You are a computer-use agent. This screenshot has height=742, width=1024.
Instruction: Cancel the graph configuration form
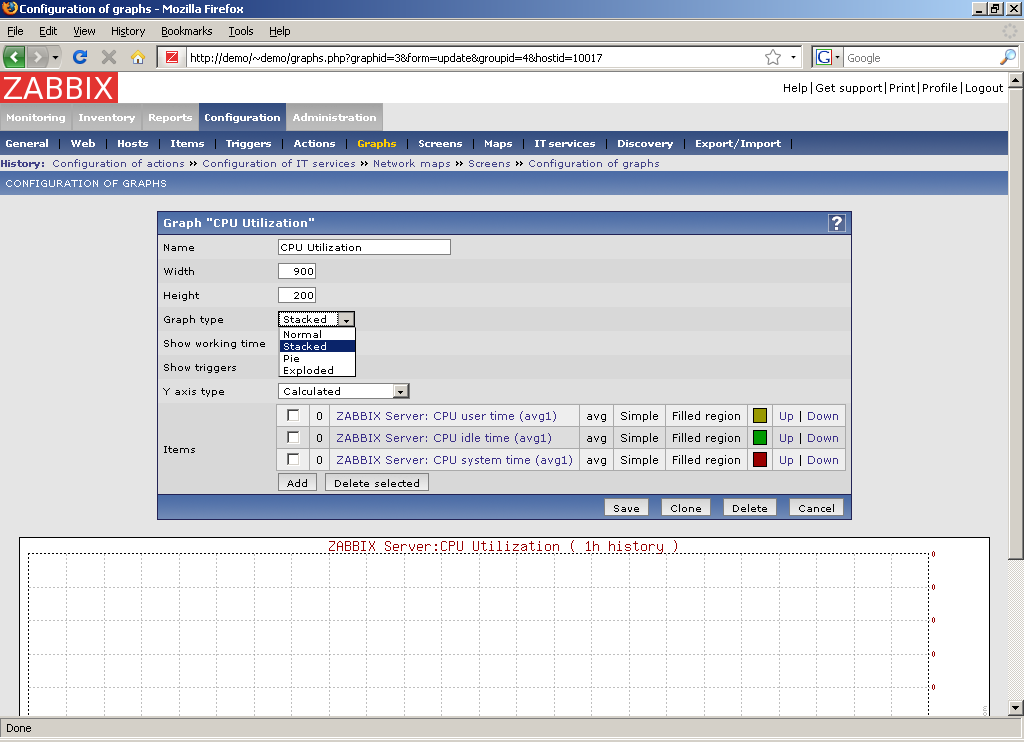point(816,508)
